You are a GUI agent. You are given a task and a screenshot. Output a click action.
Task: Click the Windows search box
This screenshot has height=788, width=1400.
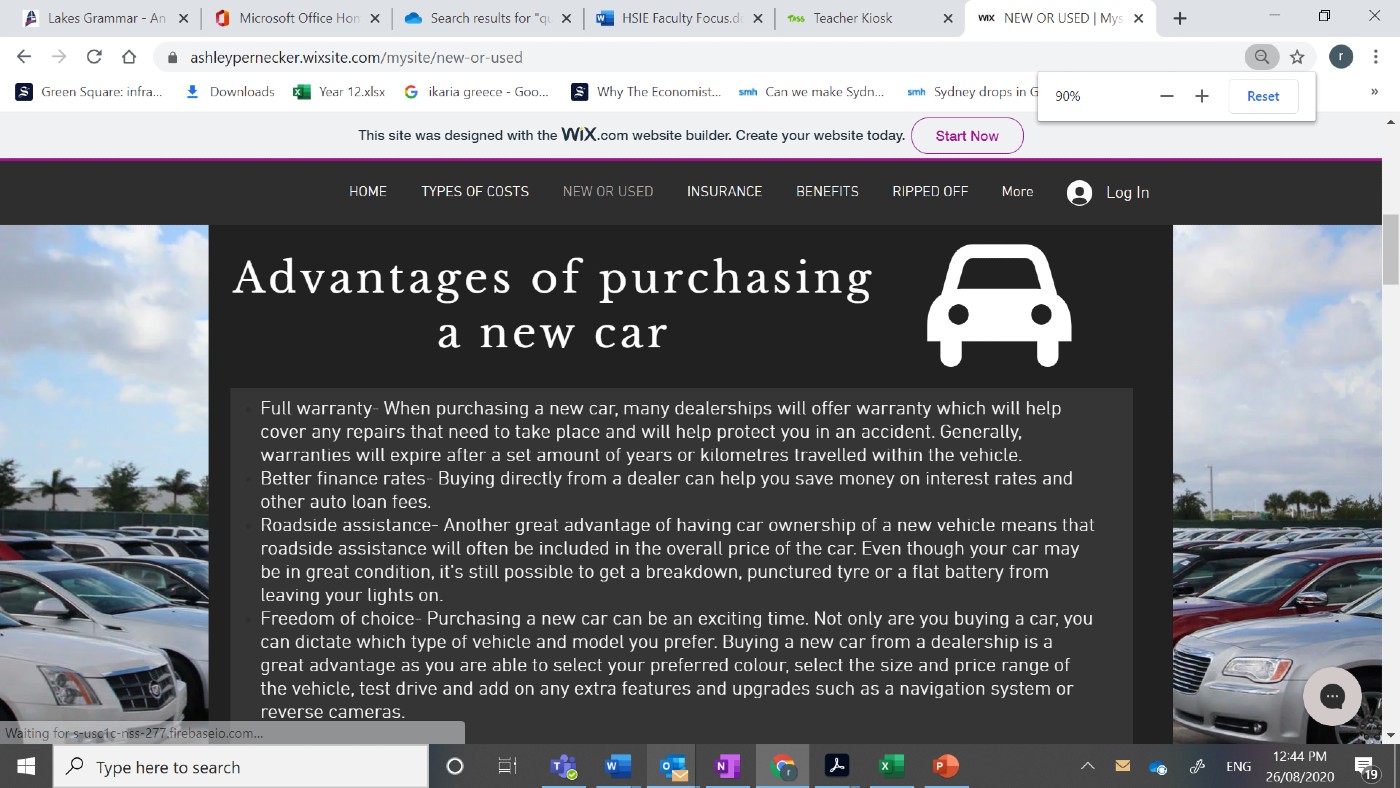[x=240, y=767]
